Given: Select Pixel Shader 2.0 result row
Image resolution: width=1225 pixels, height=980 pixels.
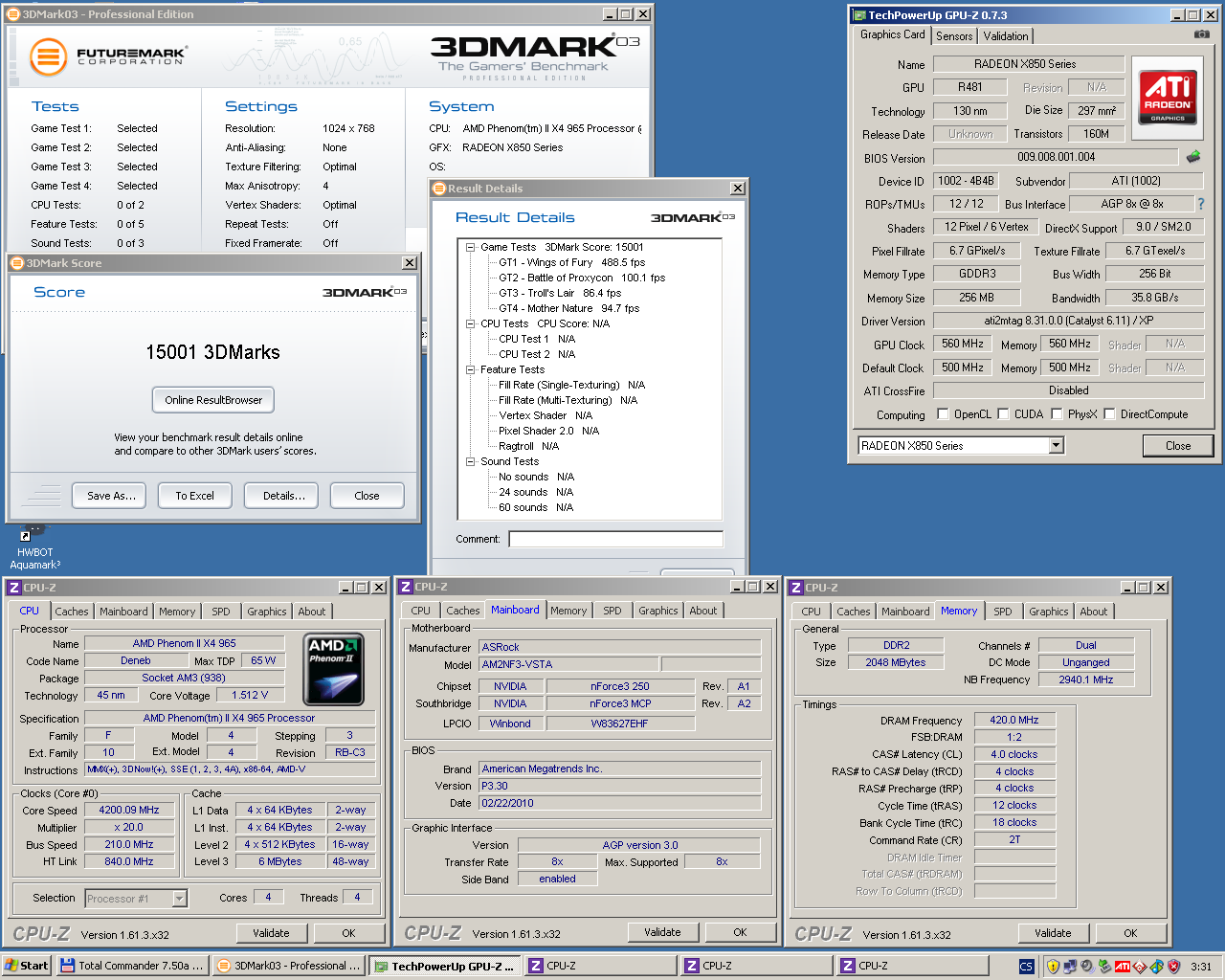Looking at the screenshot, I should pos(548,431).
